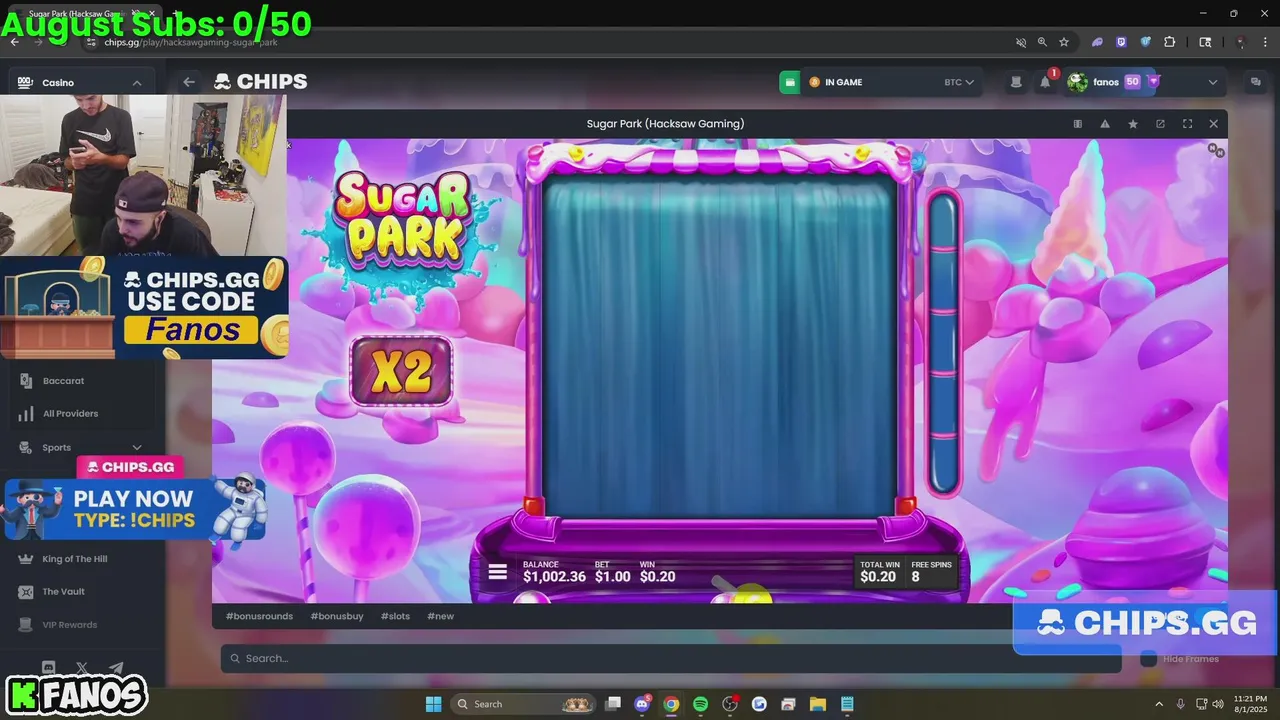Open Task View on taskbar
Image resolution: width=1280 pixels, height=720 pixels.
click(613, 704)
